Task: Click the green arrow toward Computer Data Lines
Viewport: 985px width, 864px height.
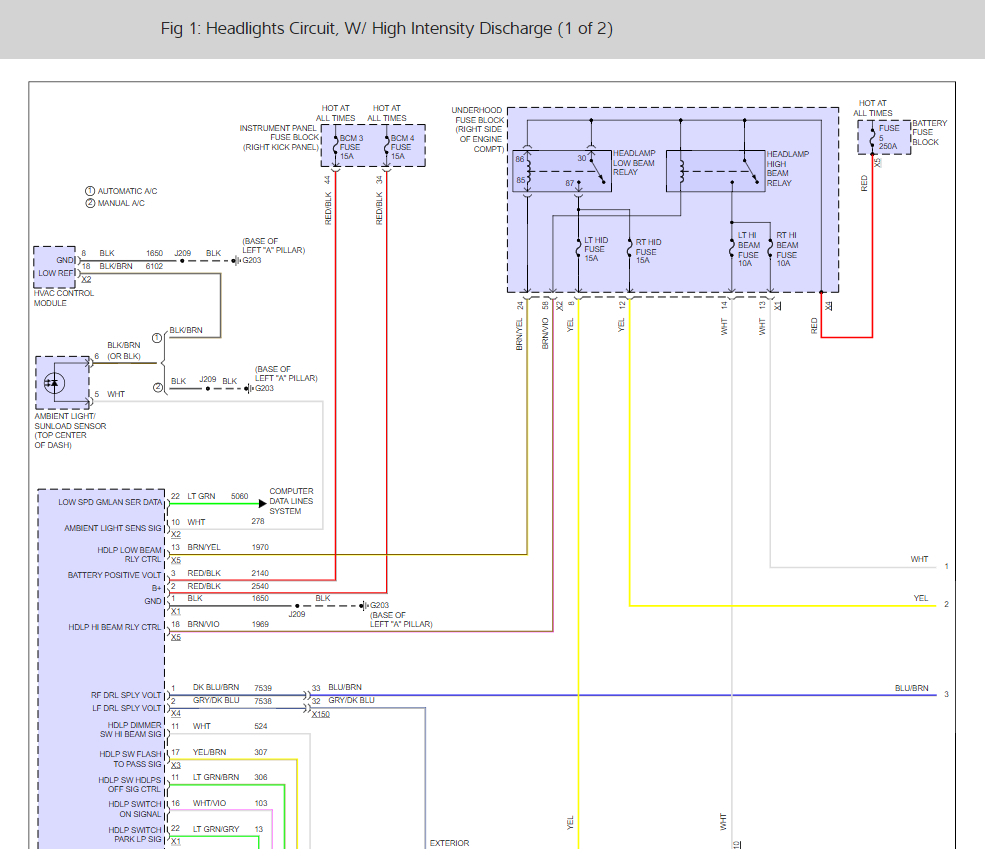Action: [x=262, y=503]
